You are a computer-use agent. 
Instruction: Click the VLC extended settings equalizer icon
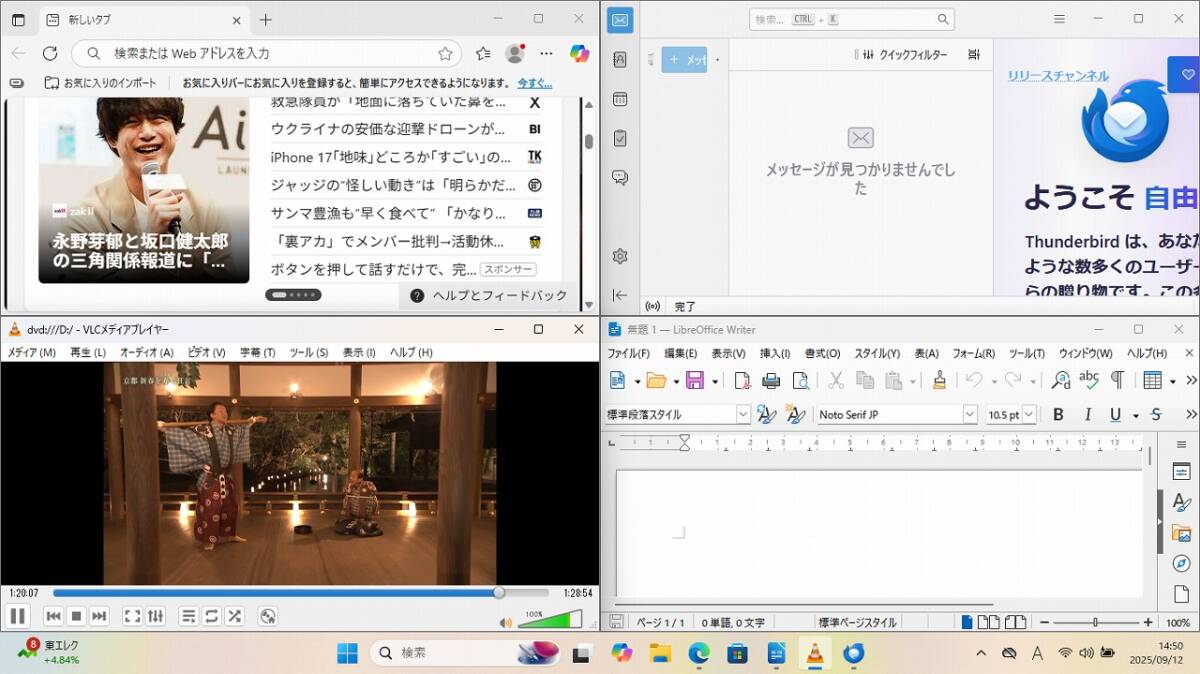coord(156,616)
